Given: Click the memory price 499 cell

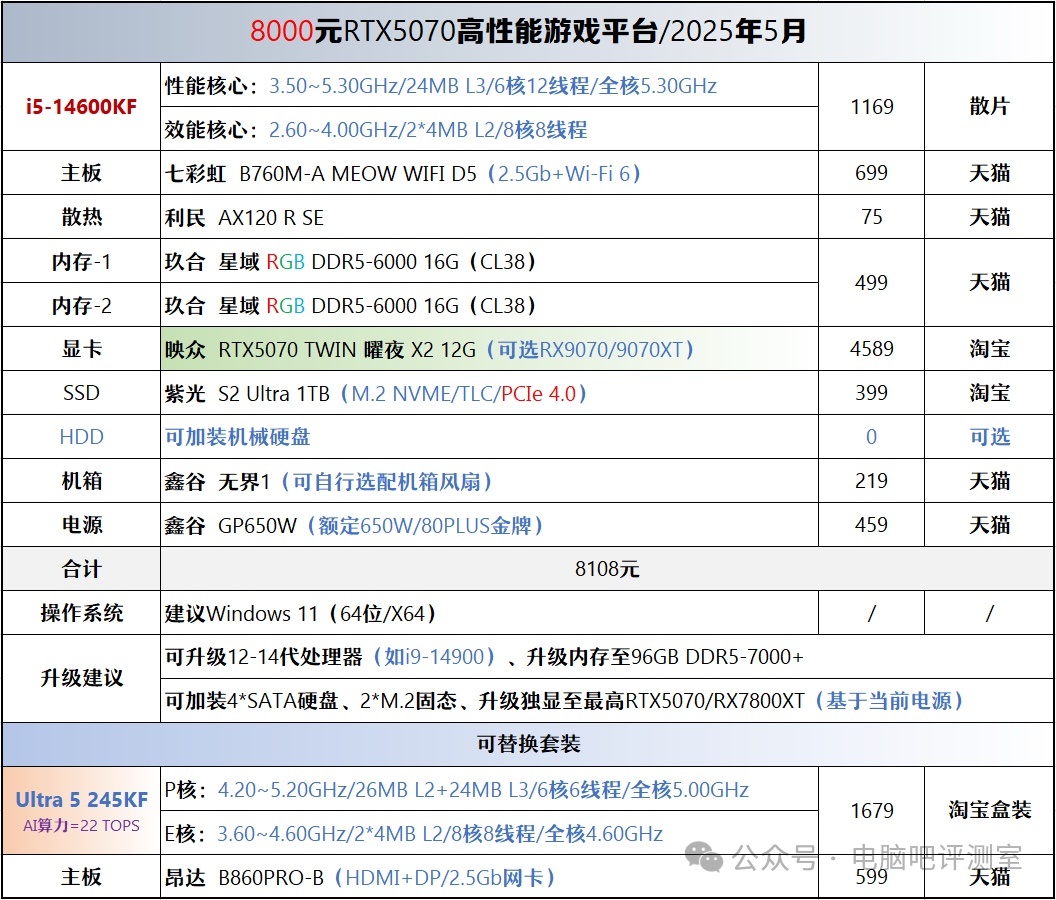Looking at the screenshot, I should (871, 283).
